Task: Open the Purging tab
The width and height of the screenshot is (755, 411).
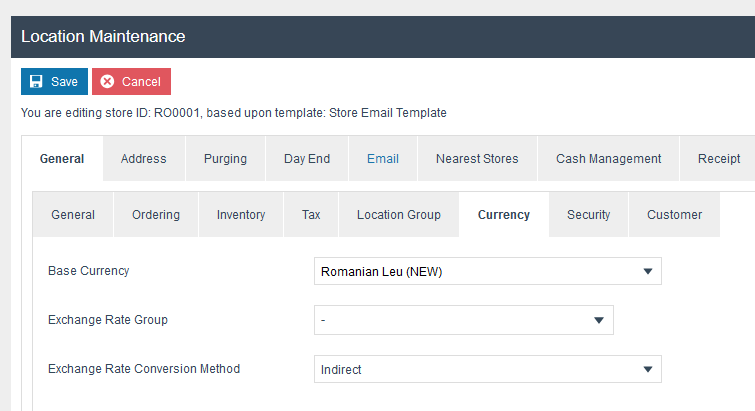Action: 225,159
